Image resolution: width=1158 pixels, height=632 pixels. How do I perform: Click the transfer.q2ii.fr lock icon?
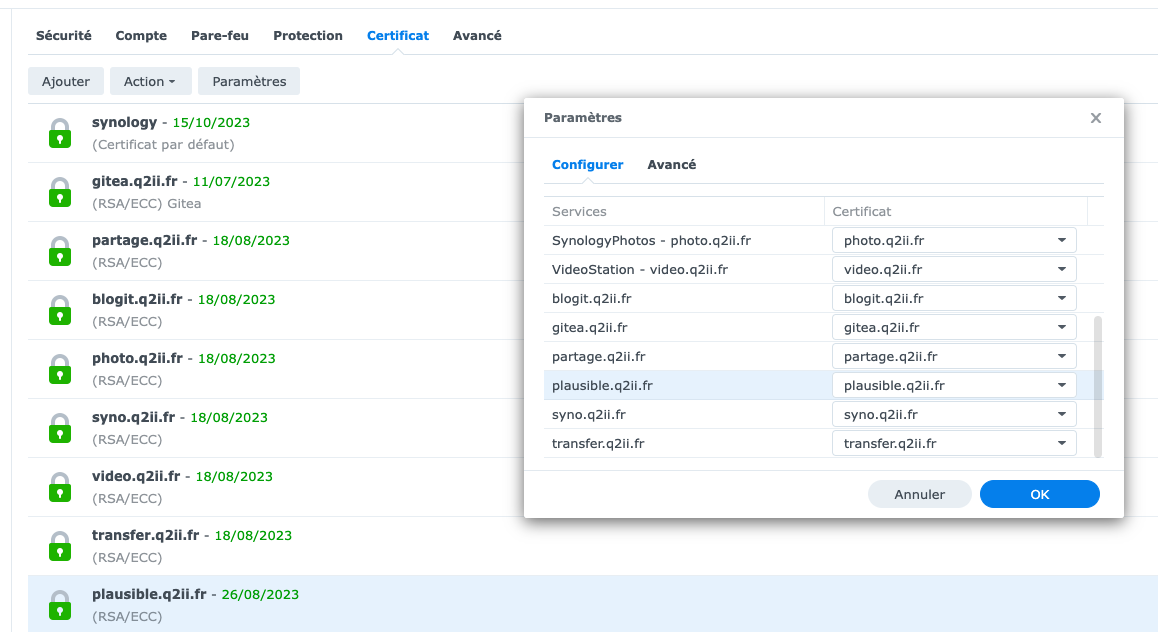[61, 546]
